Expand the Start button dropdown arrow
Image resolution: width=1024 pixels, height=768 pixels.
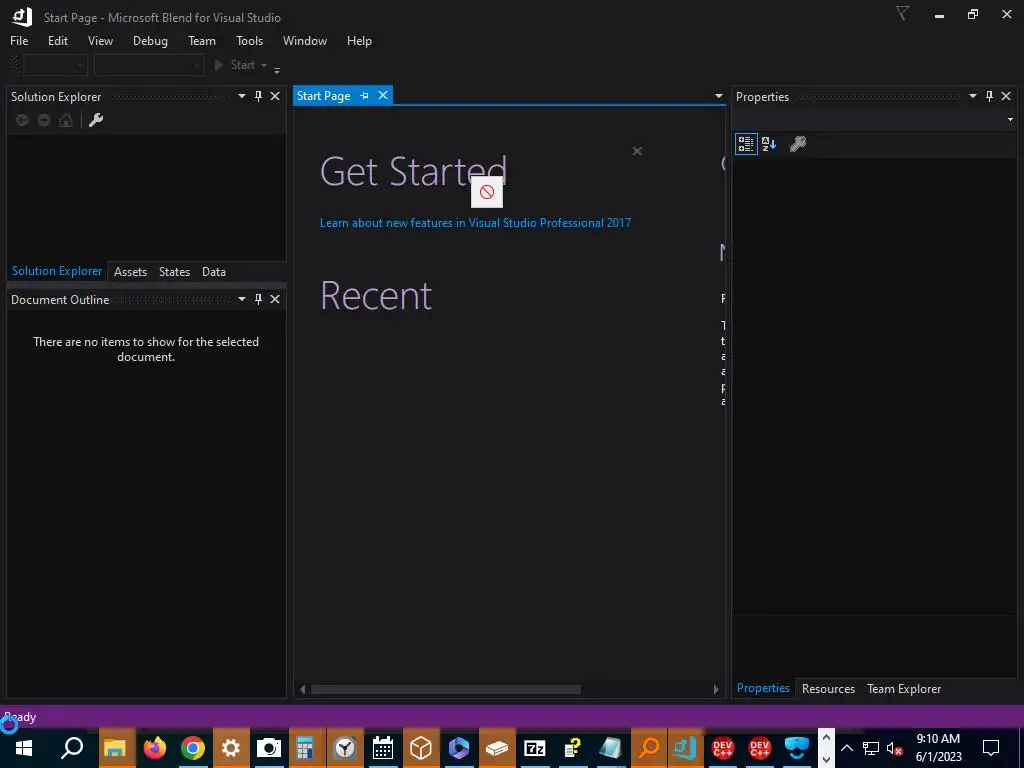[264, 65]
